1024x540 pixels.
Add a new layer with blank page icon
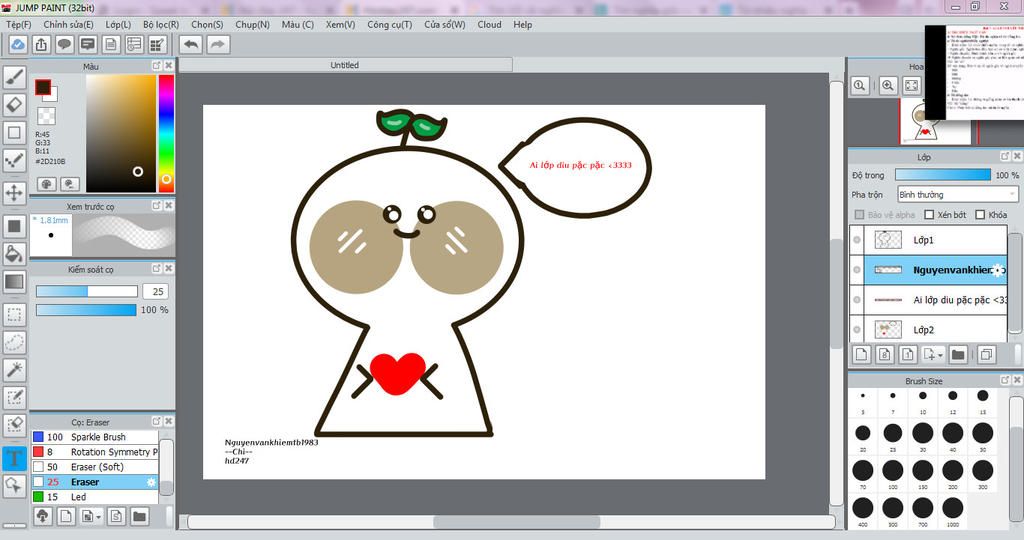point(861,355)
